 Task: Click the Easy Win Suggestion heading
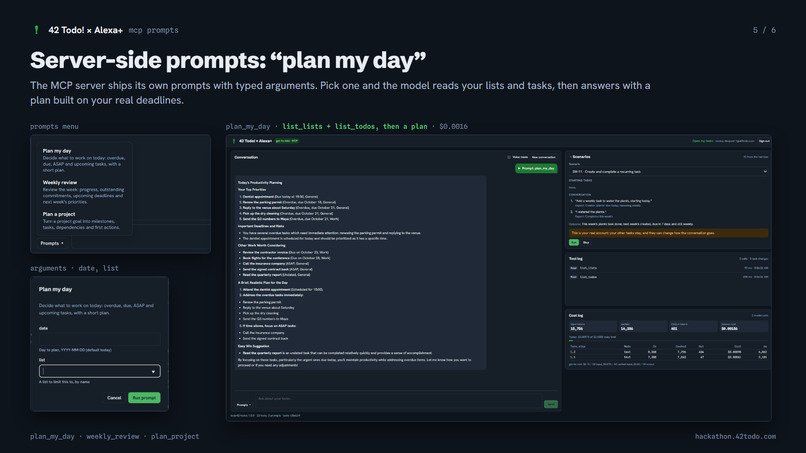click(x=254, y=346)
